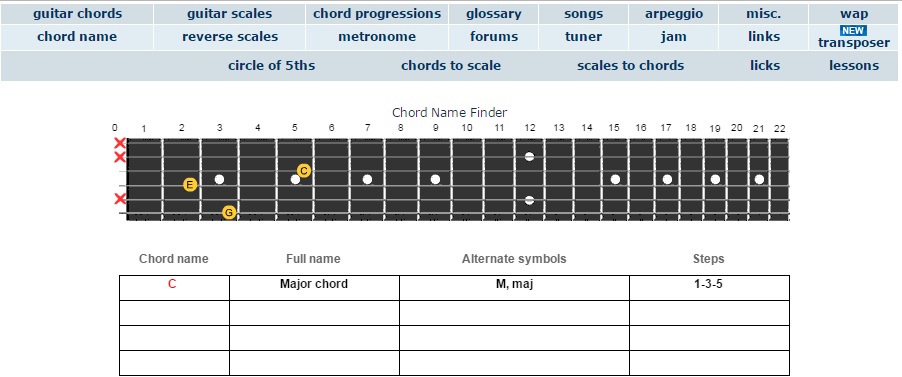
Task: Open the metronome tool
Action: [377, 37]
